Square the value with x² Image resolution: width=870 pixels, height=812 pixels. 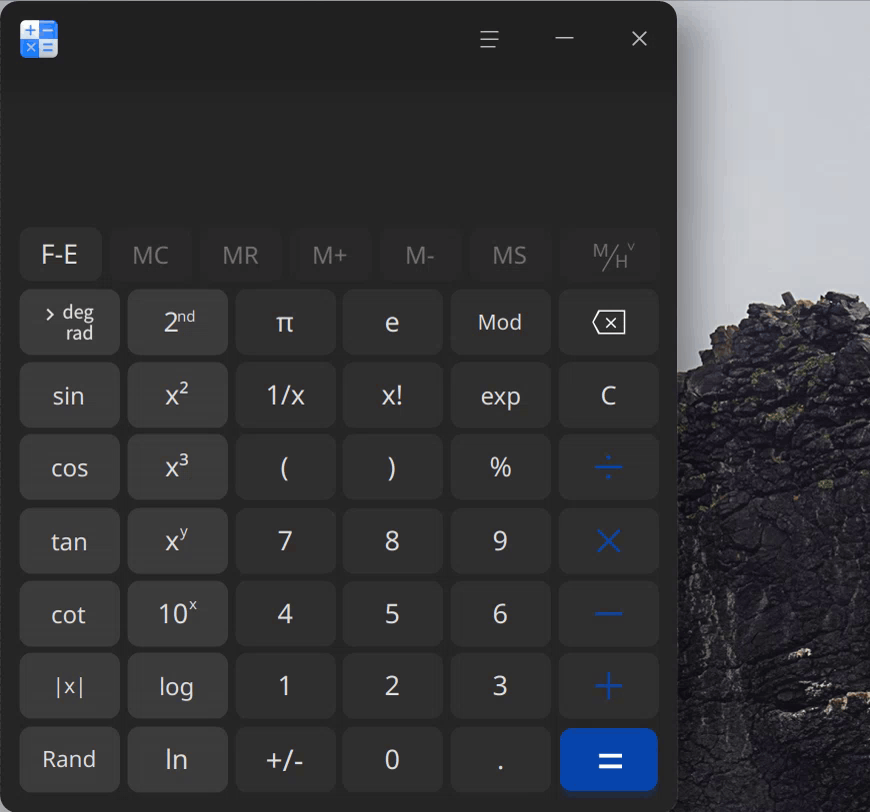178,395
